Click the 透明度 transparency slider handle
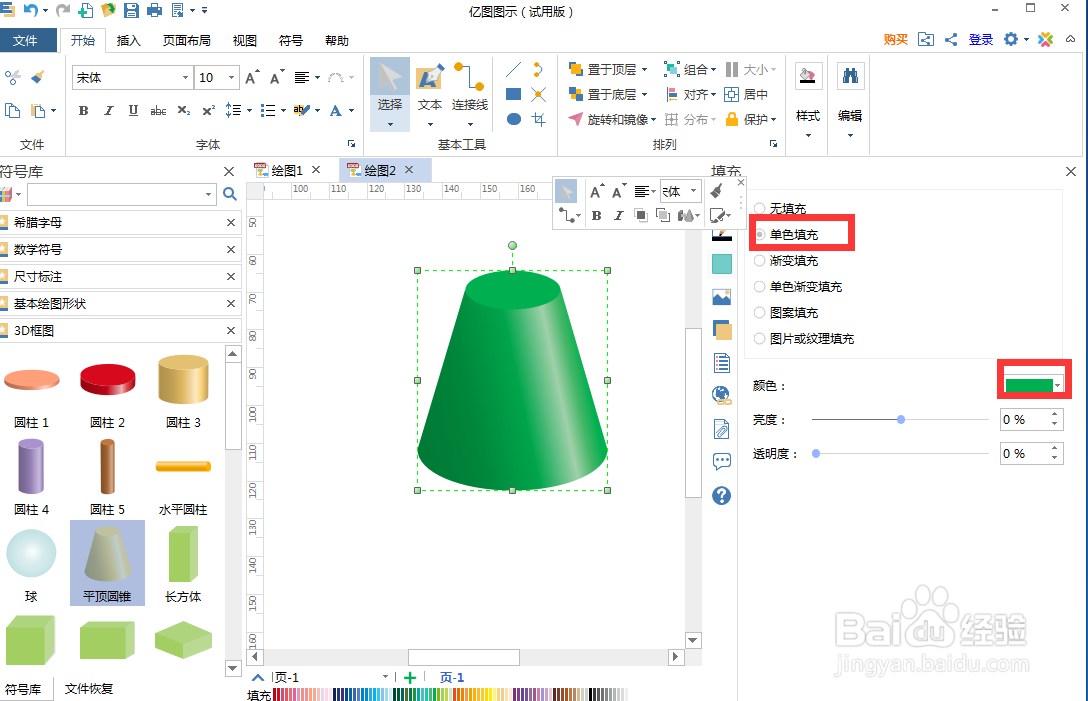The height and width of the screenshot is (701, 1088). pyautogui.click(x=816, y=453)
